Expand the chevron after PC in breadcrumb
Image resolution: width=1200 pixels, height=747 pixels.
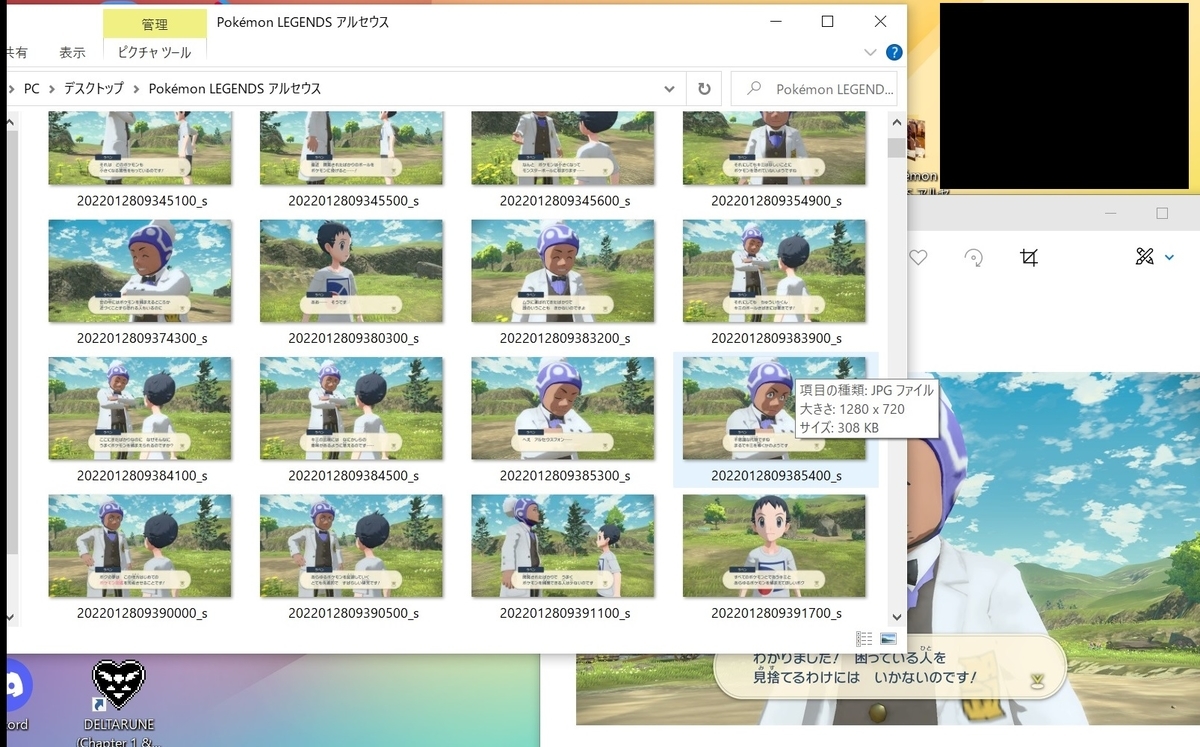[52, 89]
